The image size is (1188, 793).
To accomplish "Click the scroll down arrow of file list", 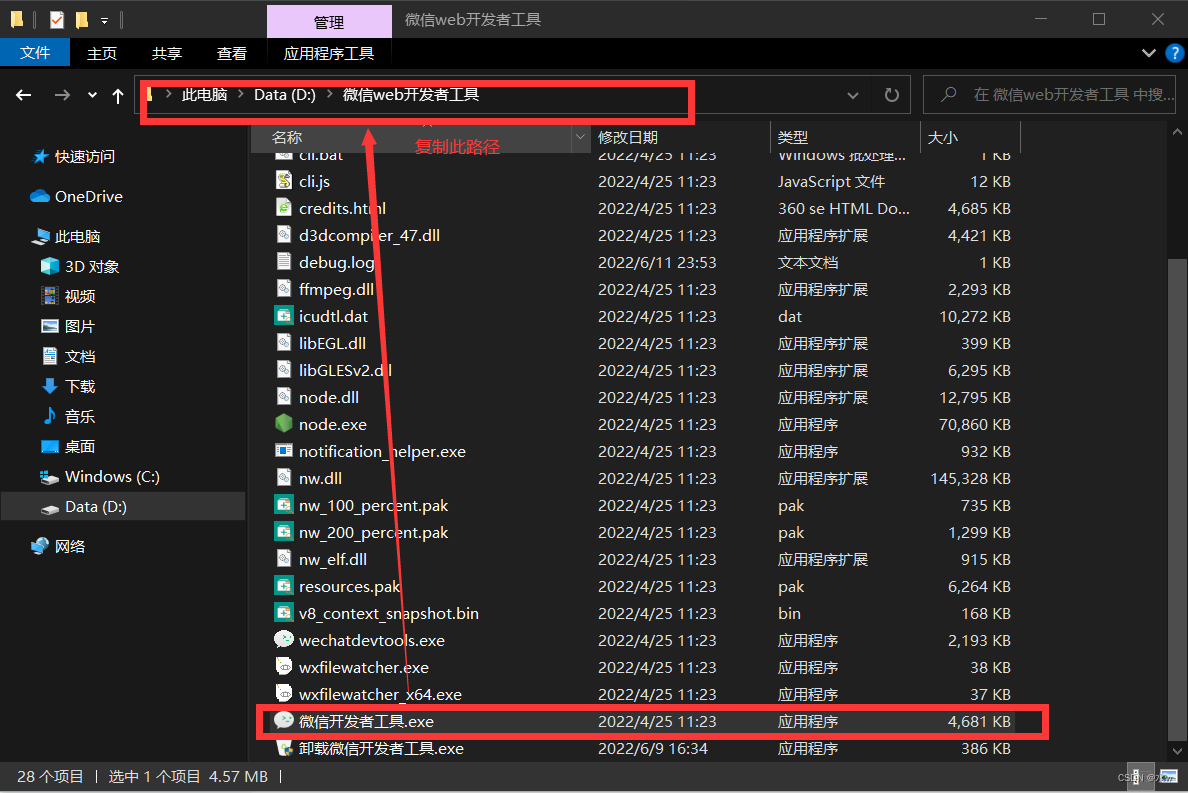I will click(x=1177, y=751).
